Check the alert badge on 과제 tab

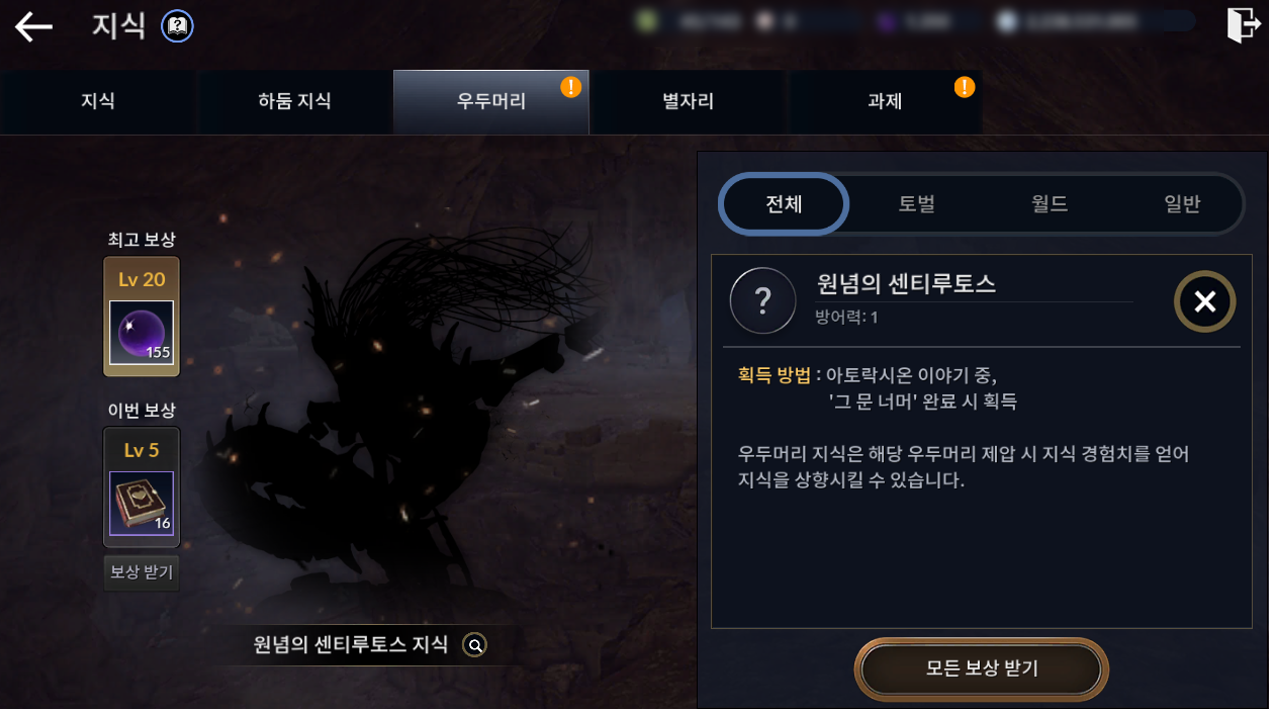click(x=964, y=87)
